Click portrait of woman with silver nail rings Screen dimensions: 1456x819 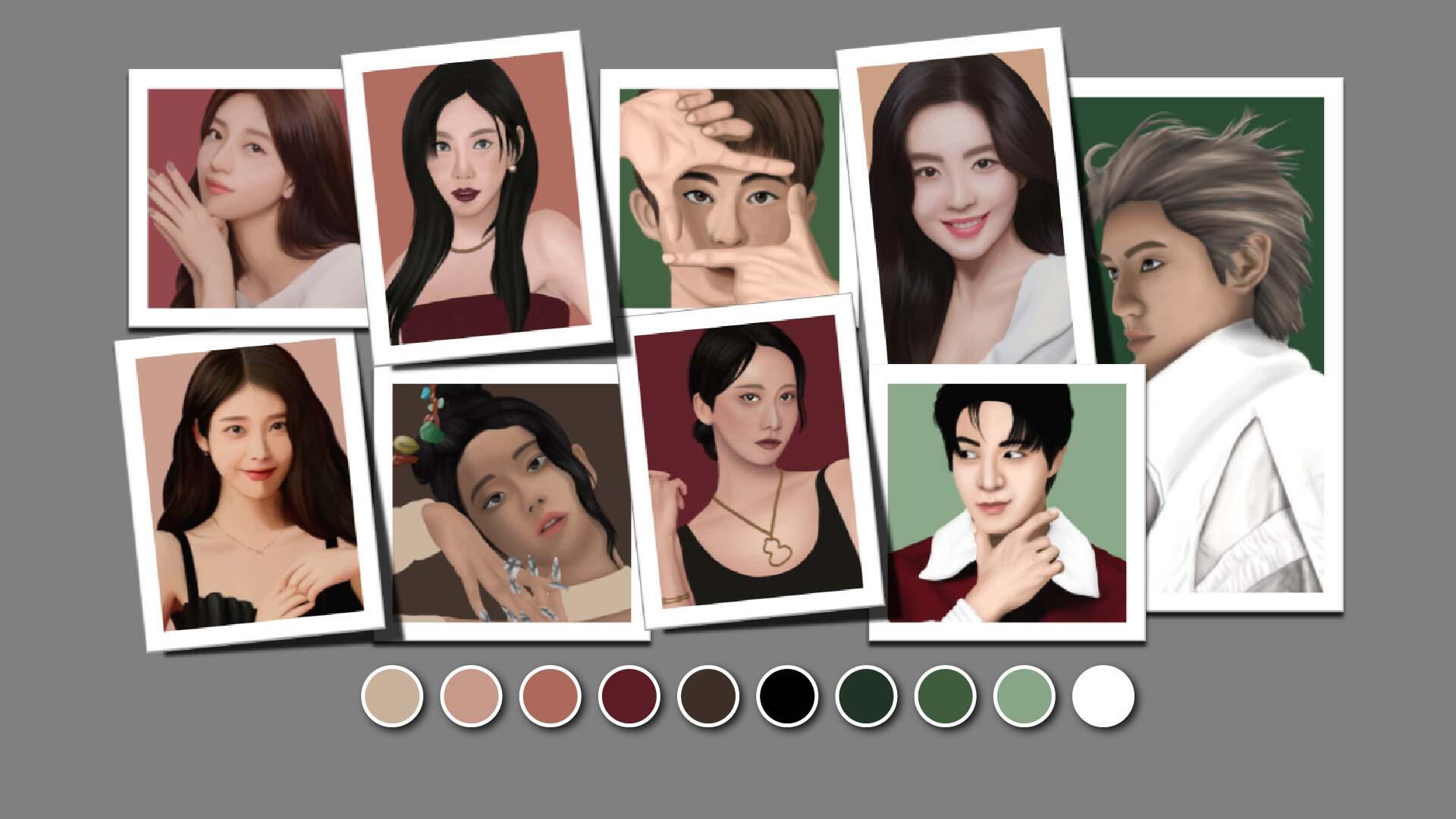pyautogui.click(x=512, y=502)
